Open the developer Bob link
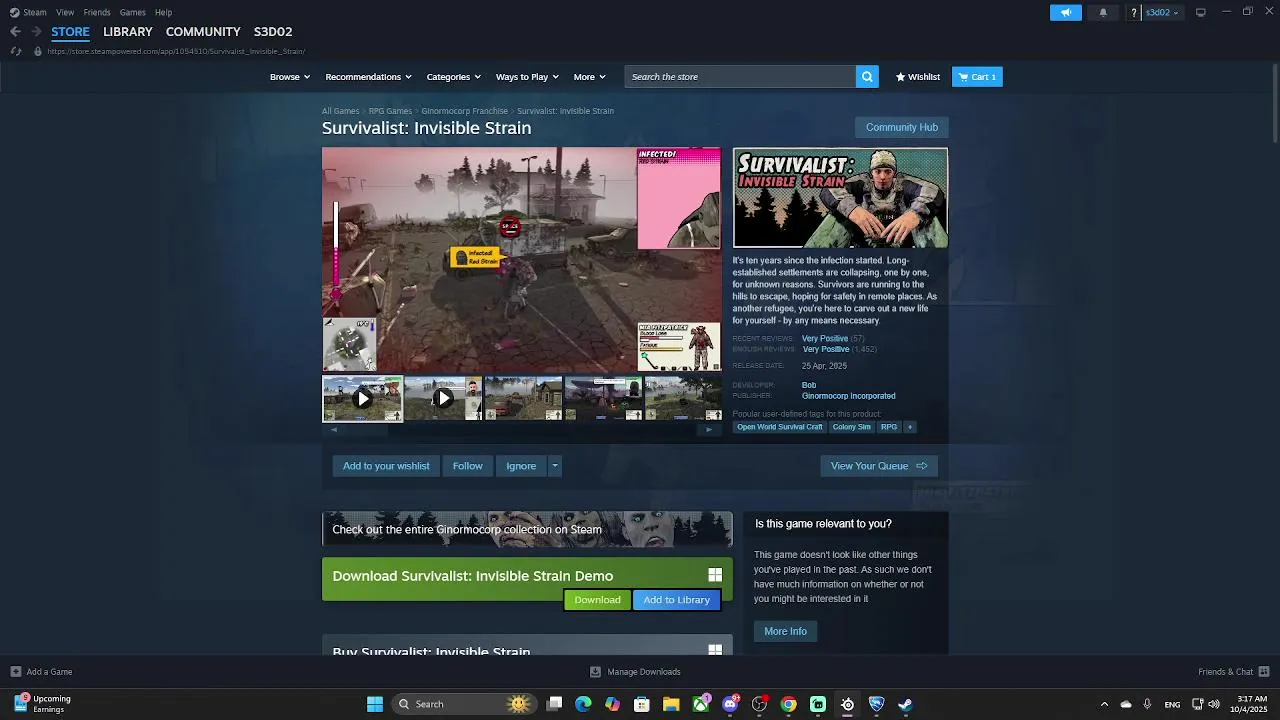The image size is (1280, 720). 809,385
